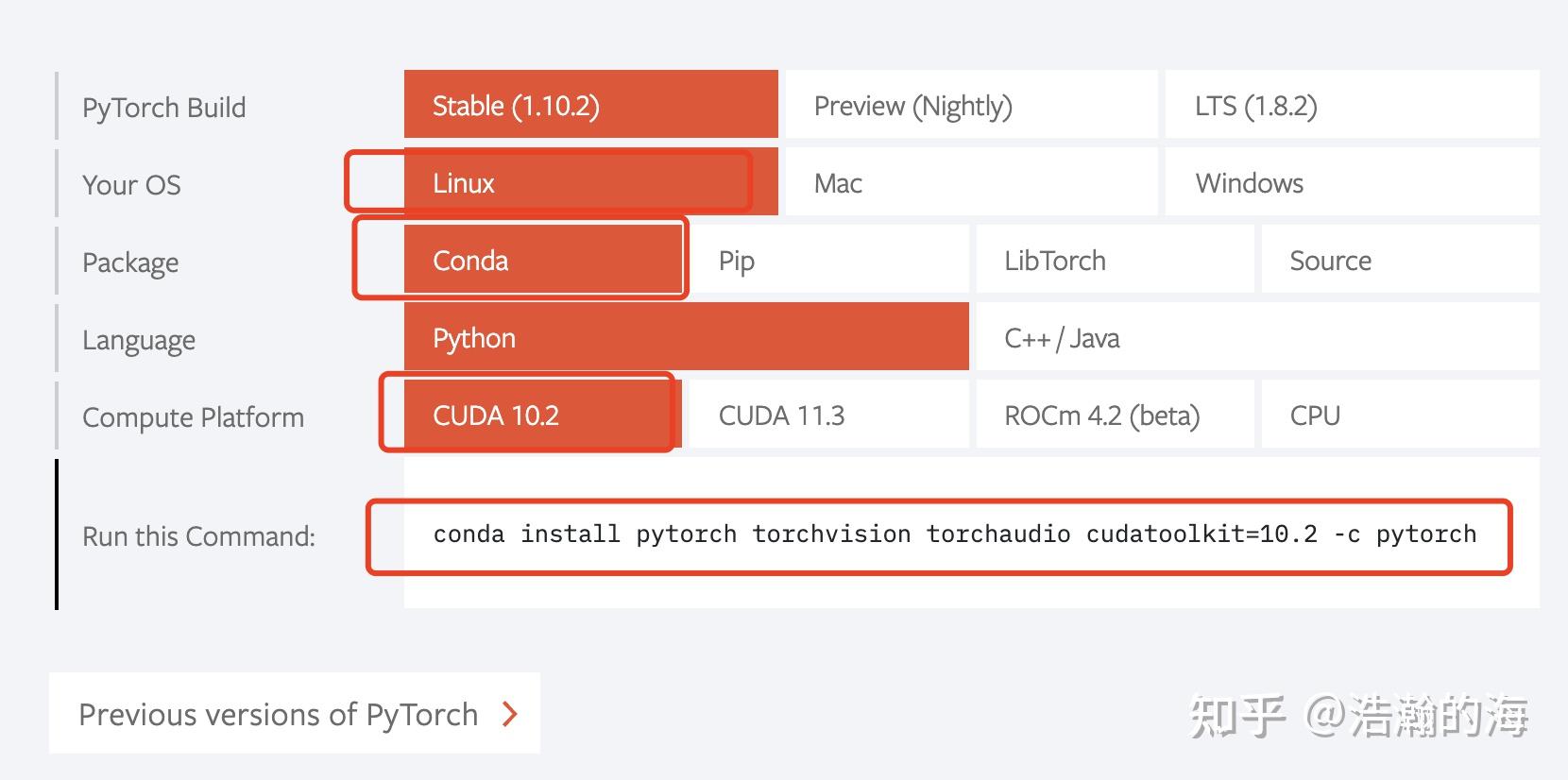Select CUDA 10.2 compute platform
The height and width of the screenshot is (780, 1568).
(x=542, y=415)
